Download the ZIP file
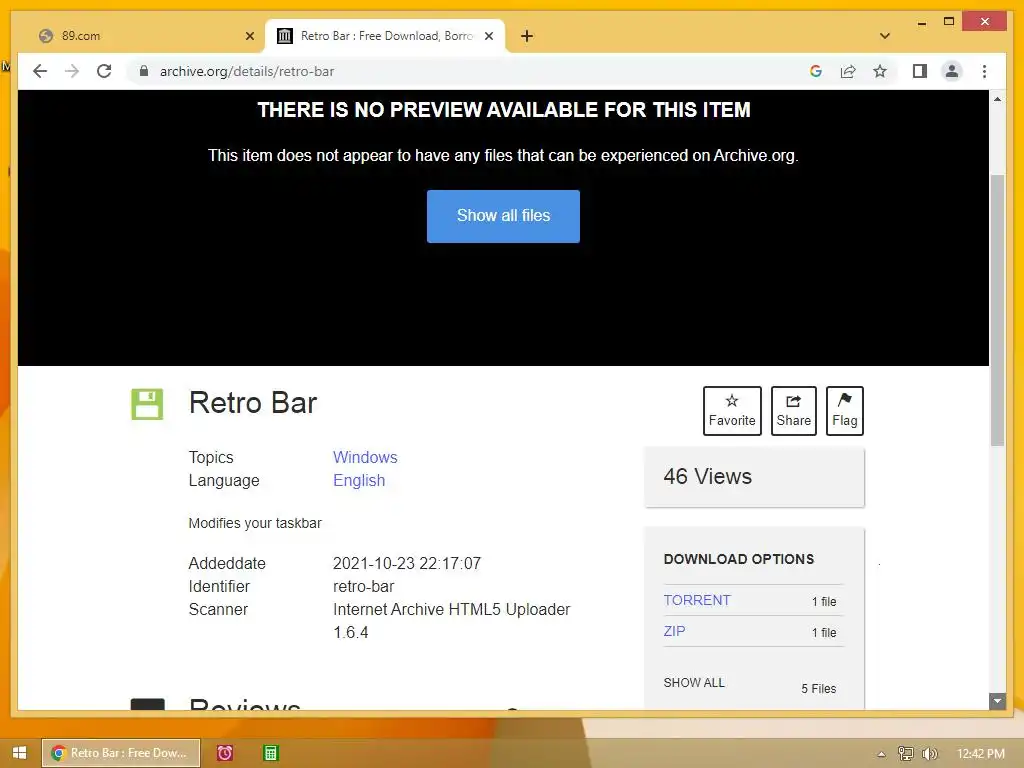The height and width of the screenshot is (768, 1024). 674,631
